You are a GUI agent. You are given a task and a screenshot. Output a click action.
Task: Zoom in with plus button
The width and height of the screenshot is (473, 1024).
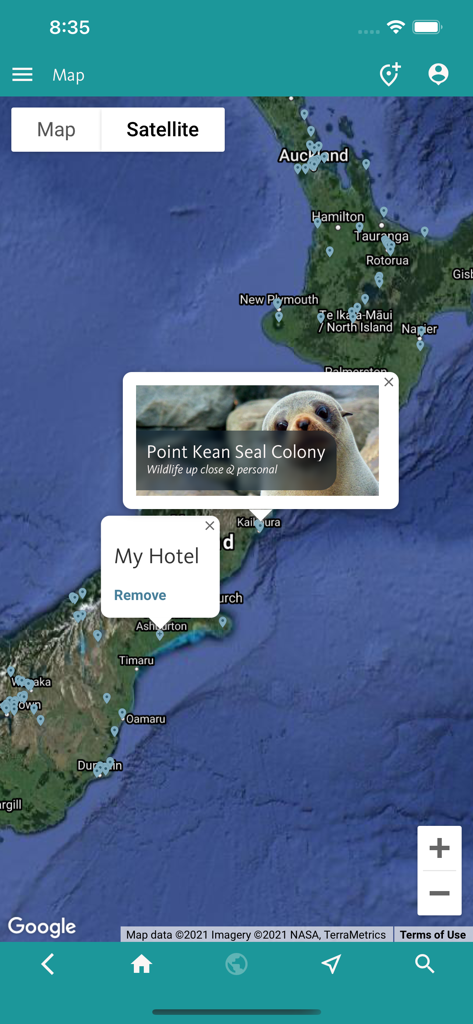(439, 848)
